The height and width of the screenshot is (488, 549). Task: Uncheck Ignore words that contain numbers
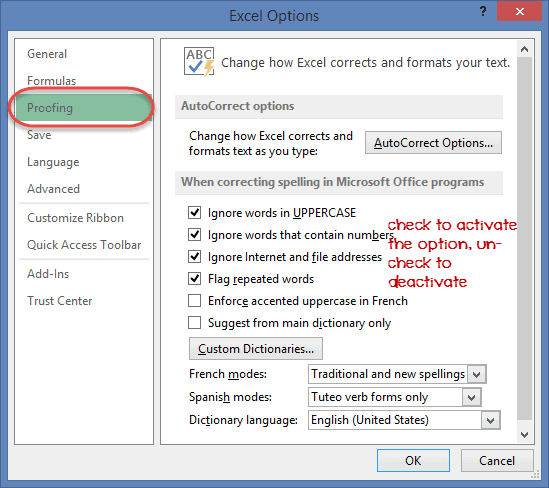(x=195, y=235)
